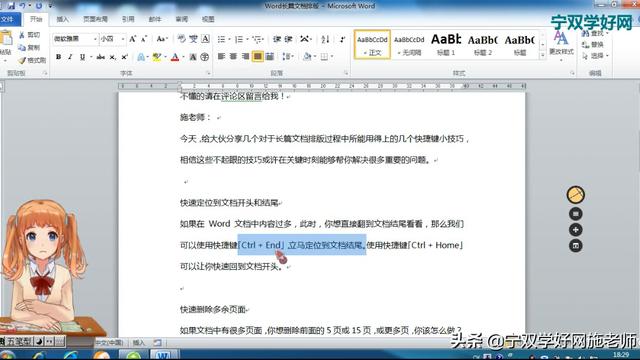
Task: Open the Numbering list dropdown arrow
Action: click(x=247, y=39)
